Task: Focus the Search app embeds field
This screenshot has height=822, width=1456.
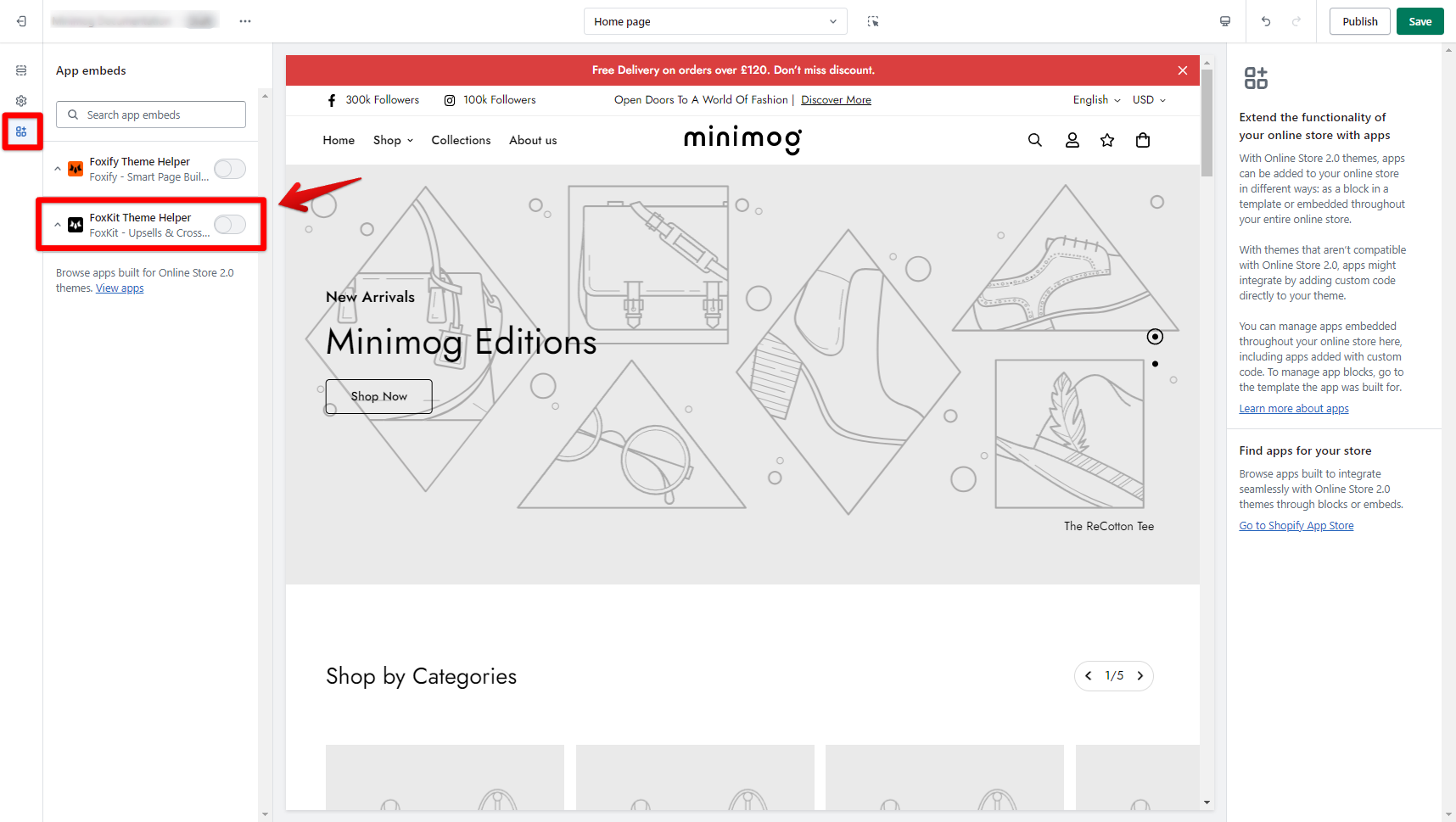Action: point(151,115)
